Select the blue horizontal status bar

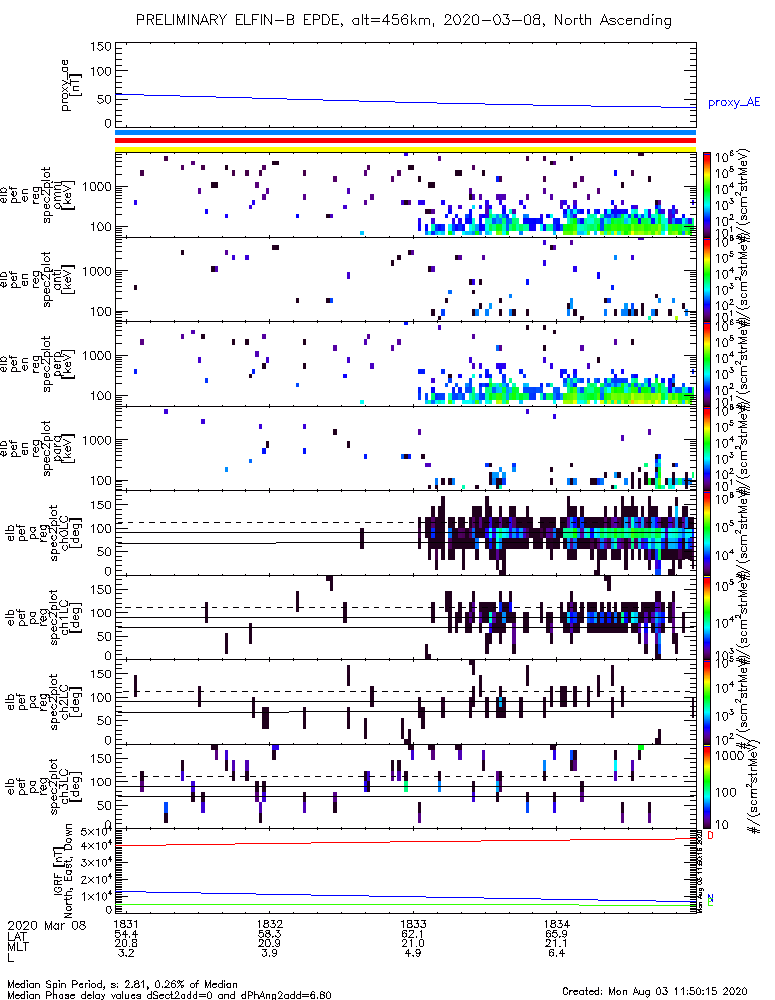pos(406,133)
